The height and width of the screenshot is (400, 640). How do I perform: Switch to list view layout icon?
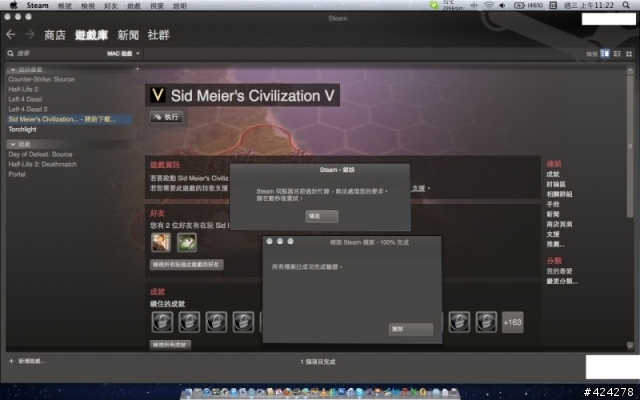(617, 53)
